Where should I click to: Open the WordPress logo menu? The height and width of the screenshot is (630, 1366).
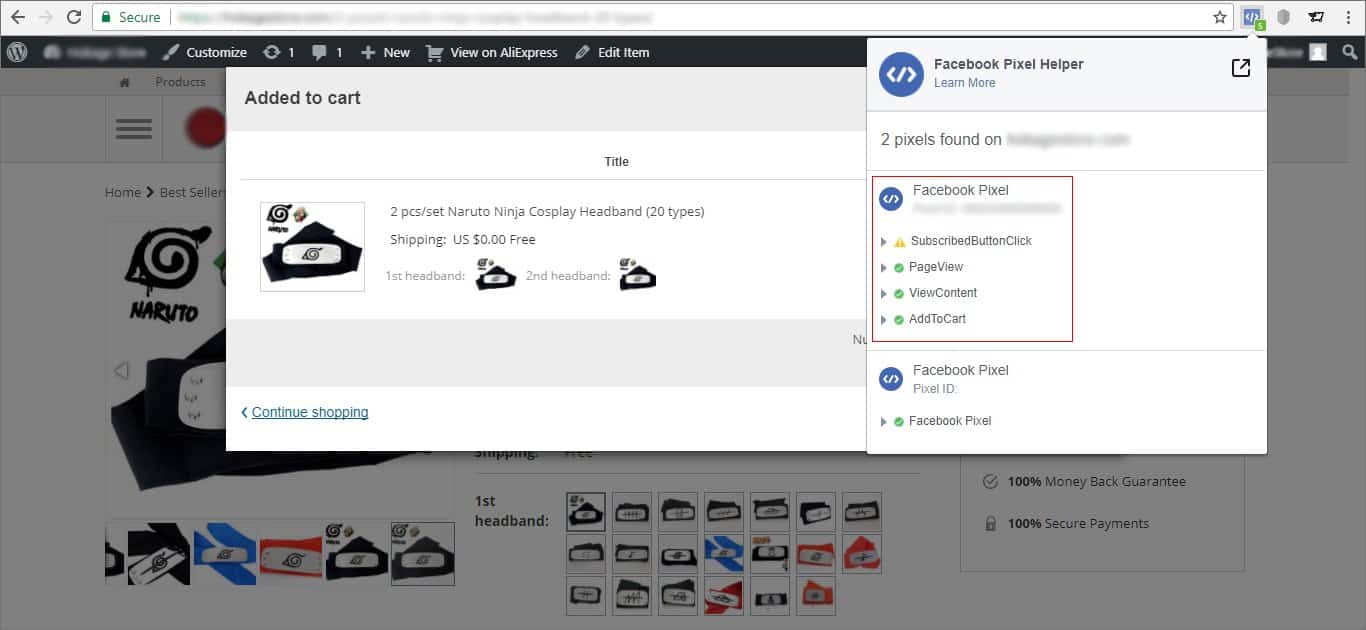pos(17,52)
